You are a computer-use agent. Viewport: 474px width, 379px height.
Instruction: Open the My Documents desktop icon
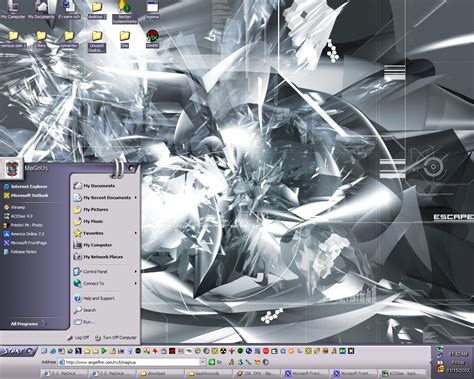coord(41,10)
